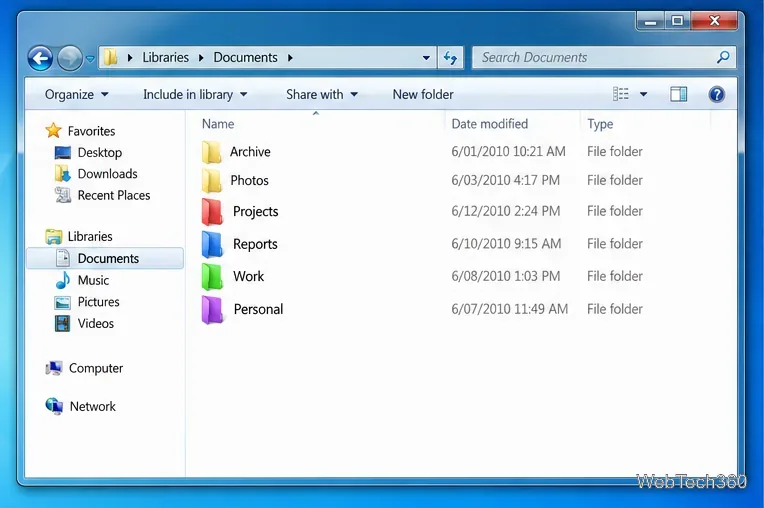The image size is (764, 508).
Task: Select the yellow Archive folder icon
Action: (211, 152)
